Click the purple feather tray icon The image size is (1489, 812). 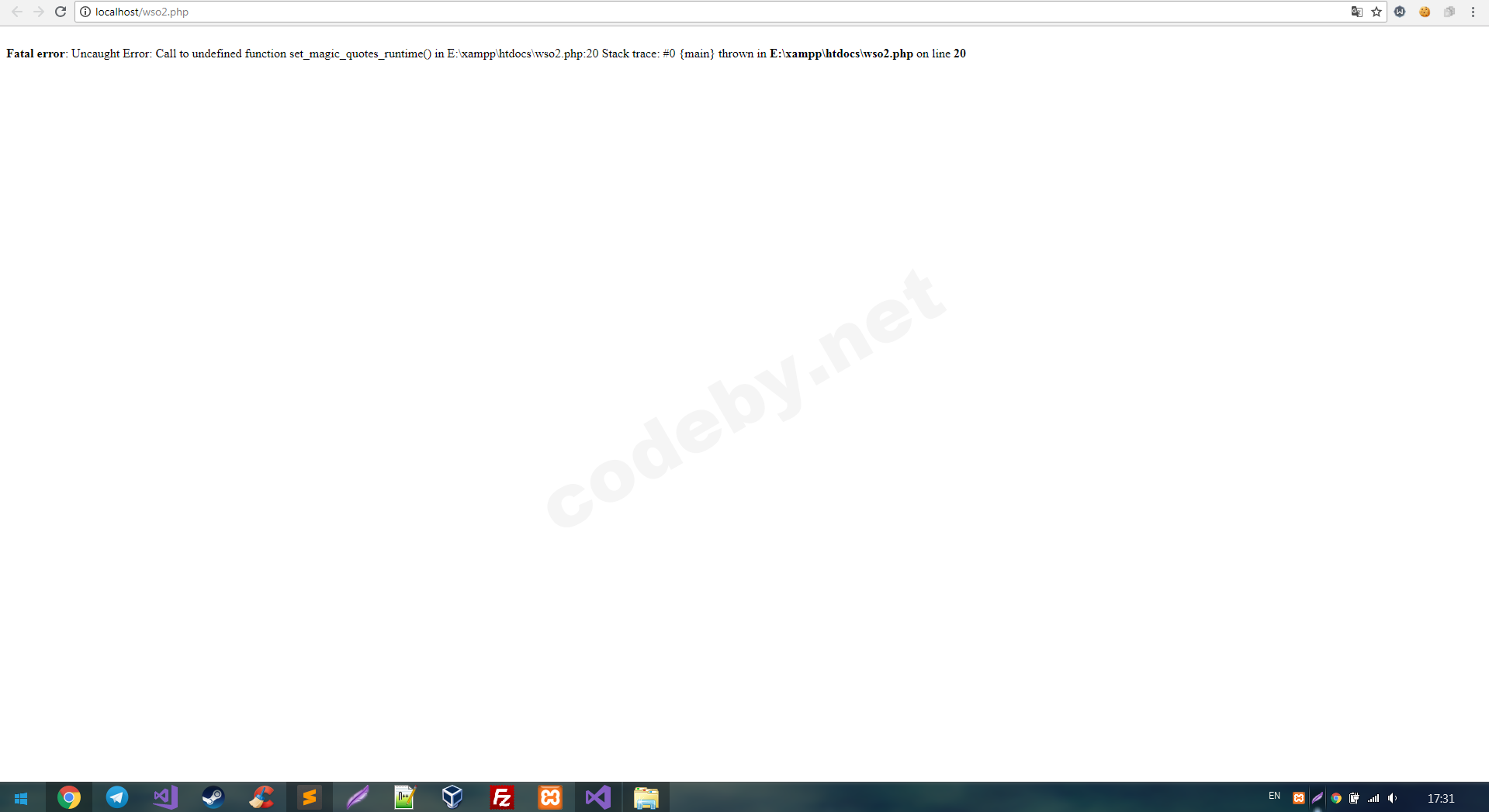[x=1318, y=798]
